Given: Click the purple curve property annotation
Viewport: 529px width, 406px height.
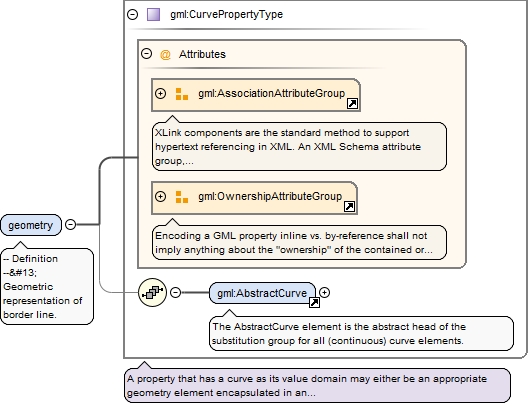Looking at the screenshot, I should tap(317, 385).
